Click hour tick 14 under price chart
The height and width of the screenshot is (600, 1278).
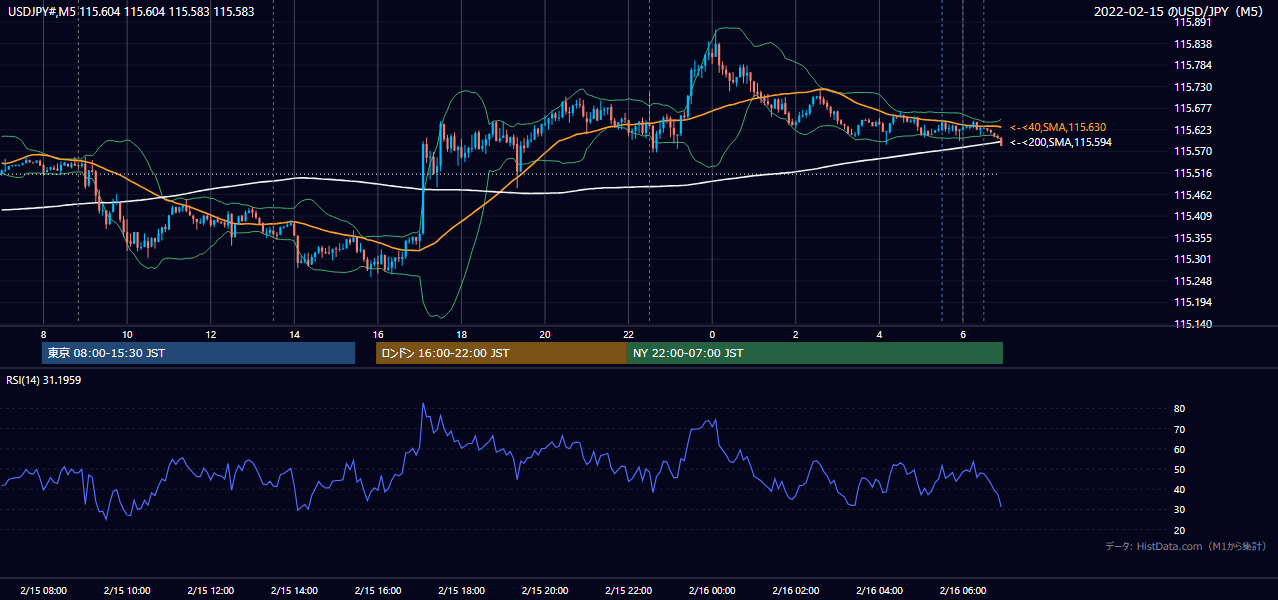(294, 334)
